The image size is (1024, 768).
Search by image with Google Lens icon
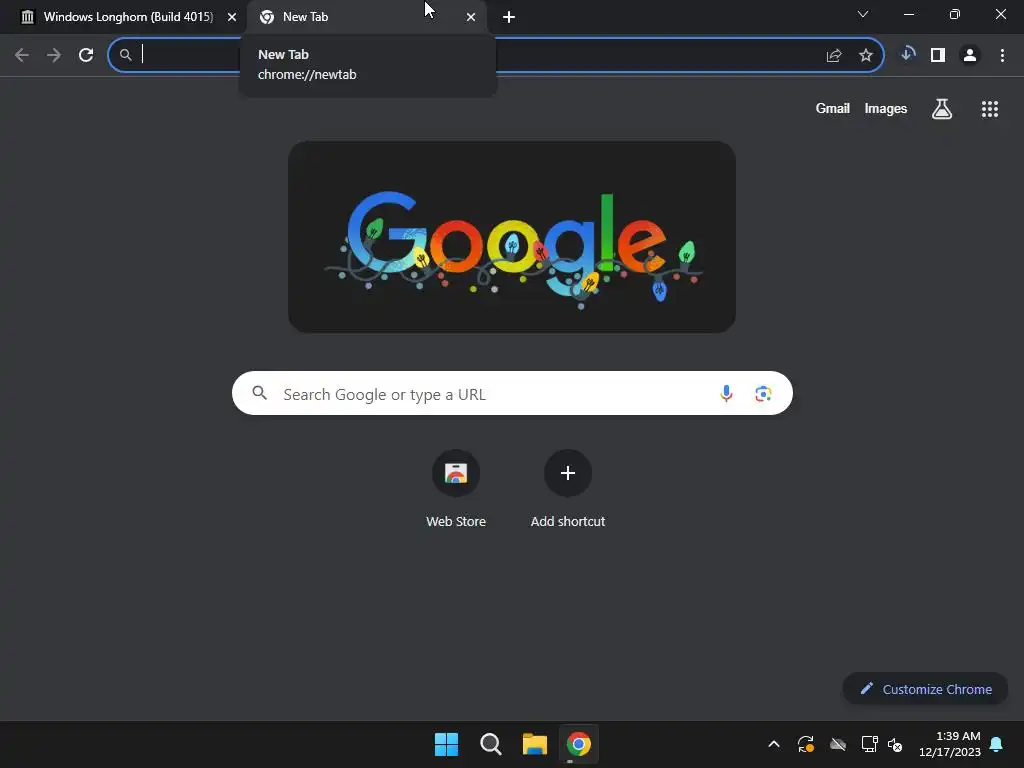(x=763, y=393)
